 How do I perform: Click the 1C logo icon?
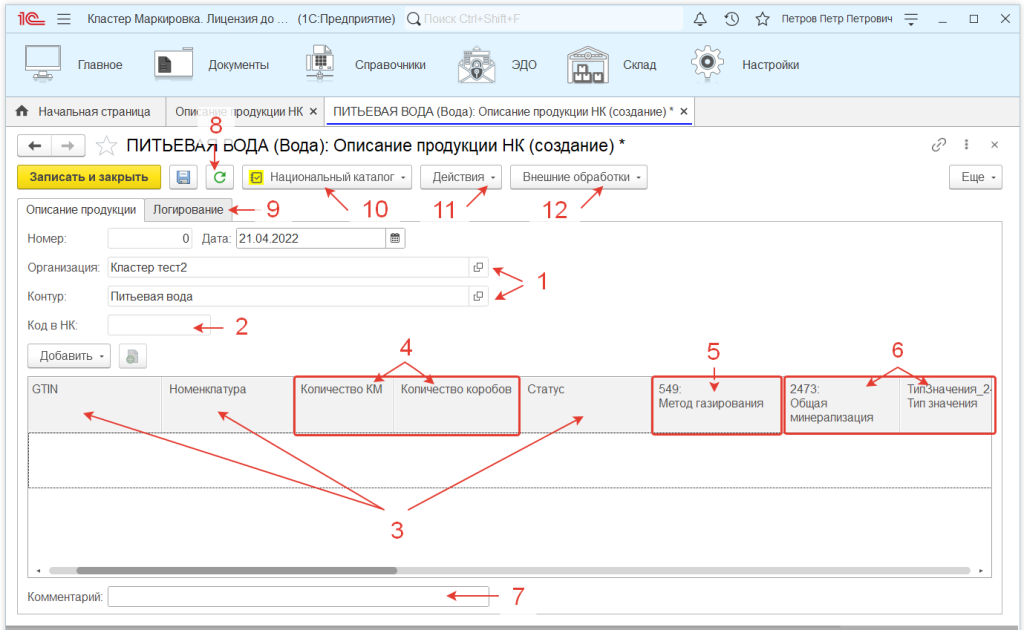click(31, 19)
